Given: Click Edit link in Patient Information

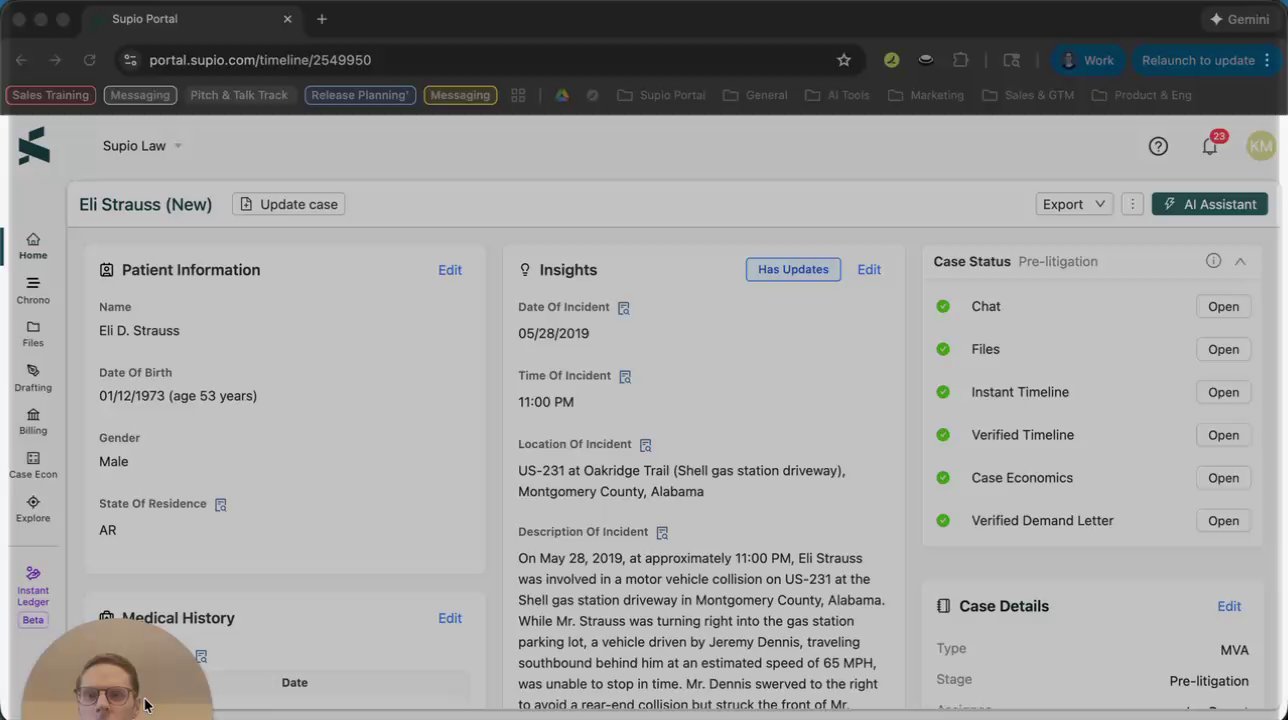Looking at the screenshot, I should point(450,270).
